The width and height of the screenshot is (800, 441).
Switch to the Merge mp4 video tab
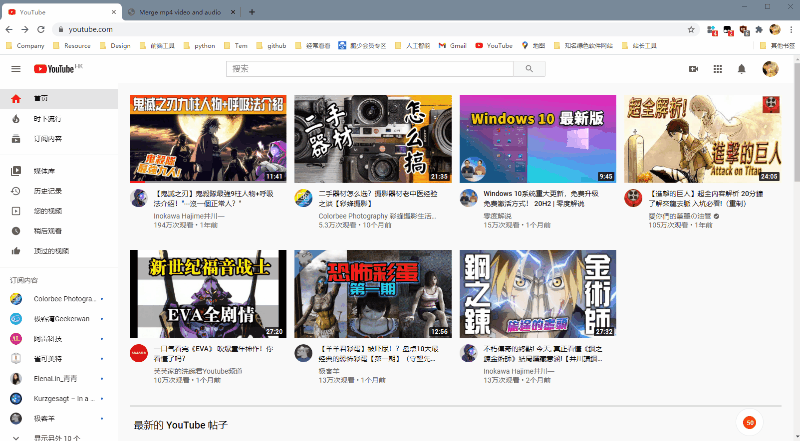(x=180, y=11)
